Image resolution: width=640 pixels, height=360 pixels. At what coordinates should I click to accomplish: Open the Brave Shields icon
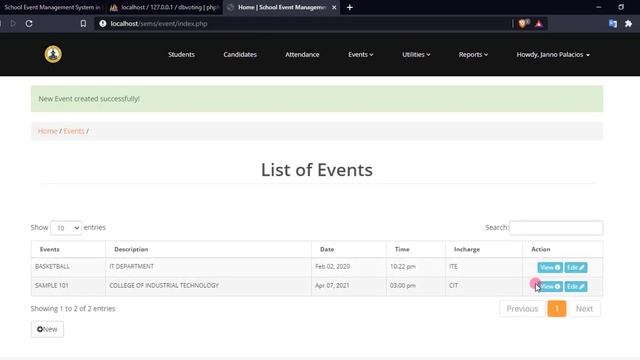523,24
